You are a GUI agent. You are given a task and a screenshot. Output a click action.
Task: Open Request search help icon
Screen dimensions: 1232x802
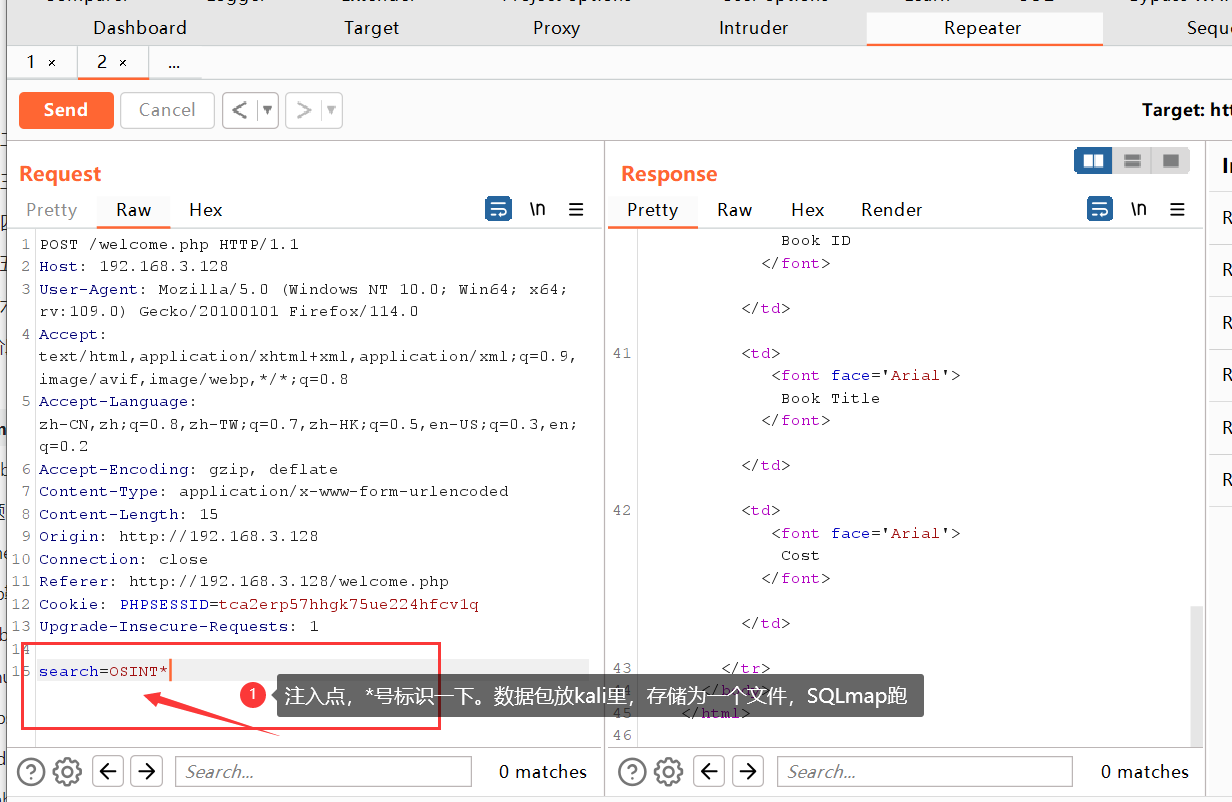click(x=32, y=771)
